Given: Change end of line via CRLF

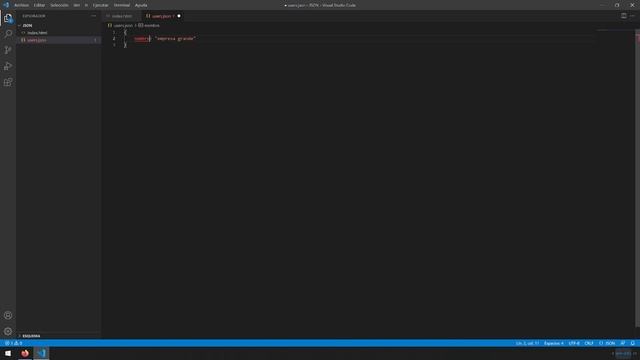Looking at the screenshot, I should [x=589, y=343].
